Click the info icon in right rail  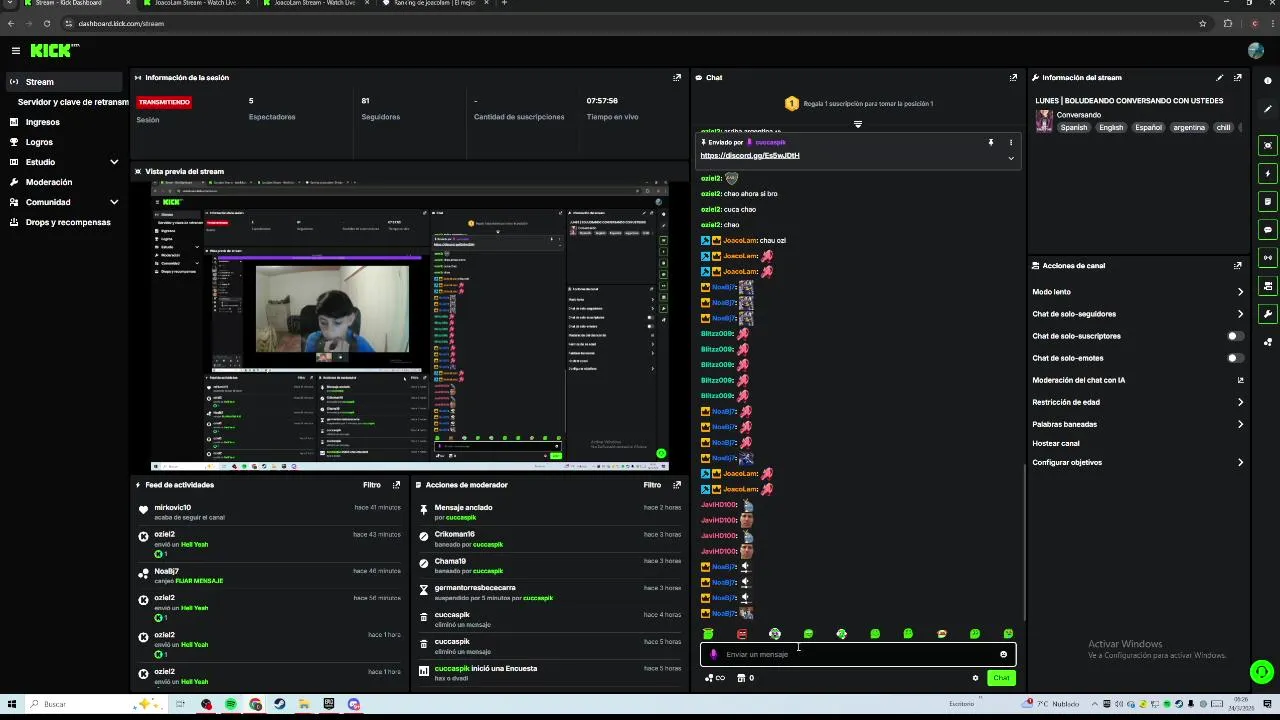(x=1268, y=81)
